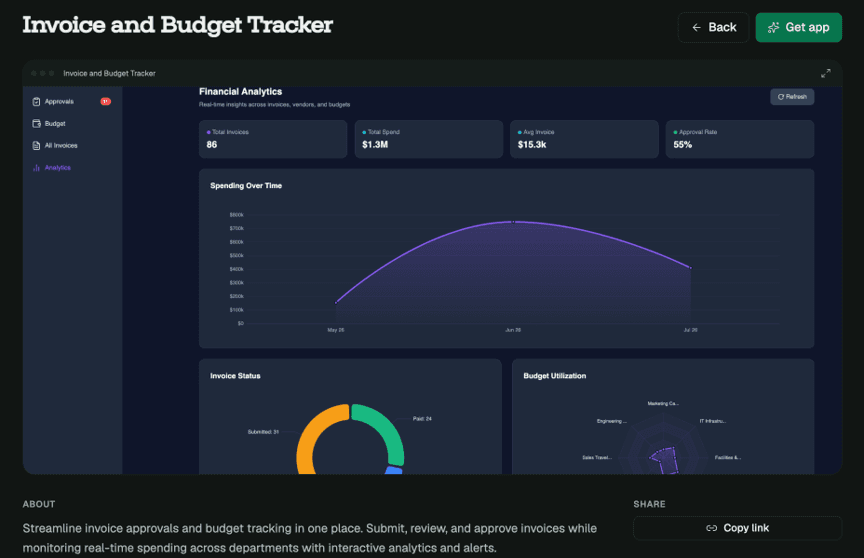Switch to the Budget section
Image resolution: width=864 pixels, height=558 pixels.
(x=72, y=123)
